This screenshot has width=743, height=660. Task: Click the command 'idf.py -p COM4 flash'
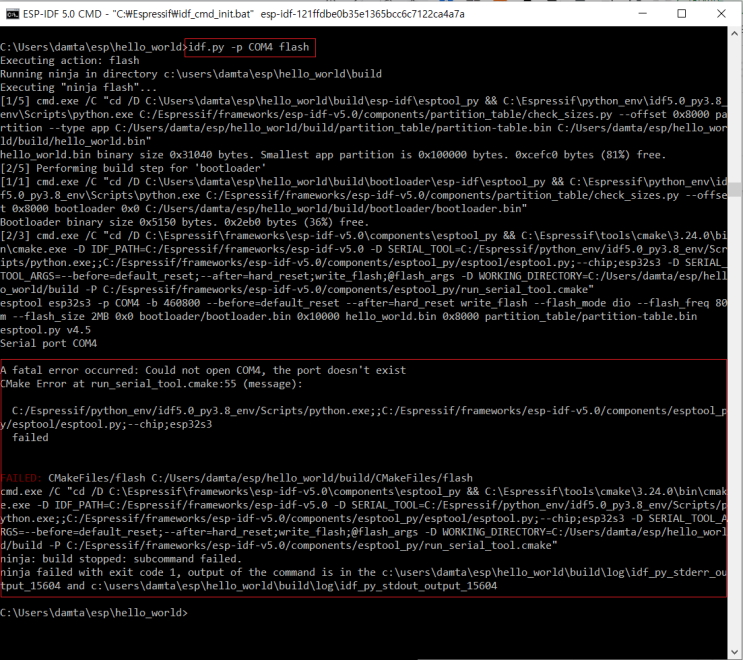[x=249, y=47]
